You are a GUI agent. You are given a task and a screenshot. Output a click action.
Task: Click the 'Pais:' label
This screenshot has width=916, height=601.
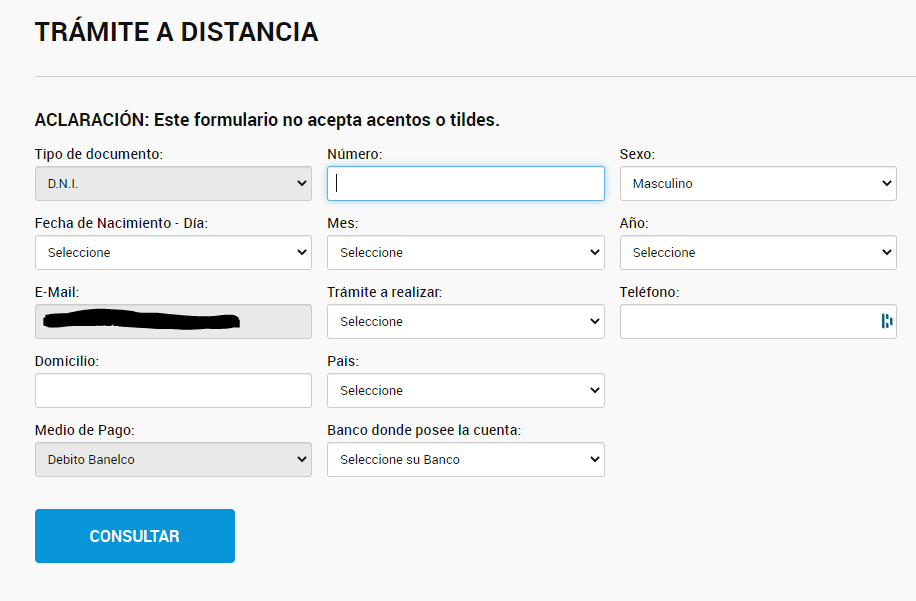[x=343, y=361]
